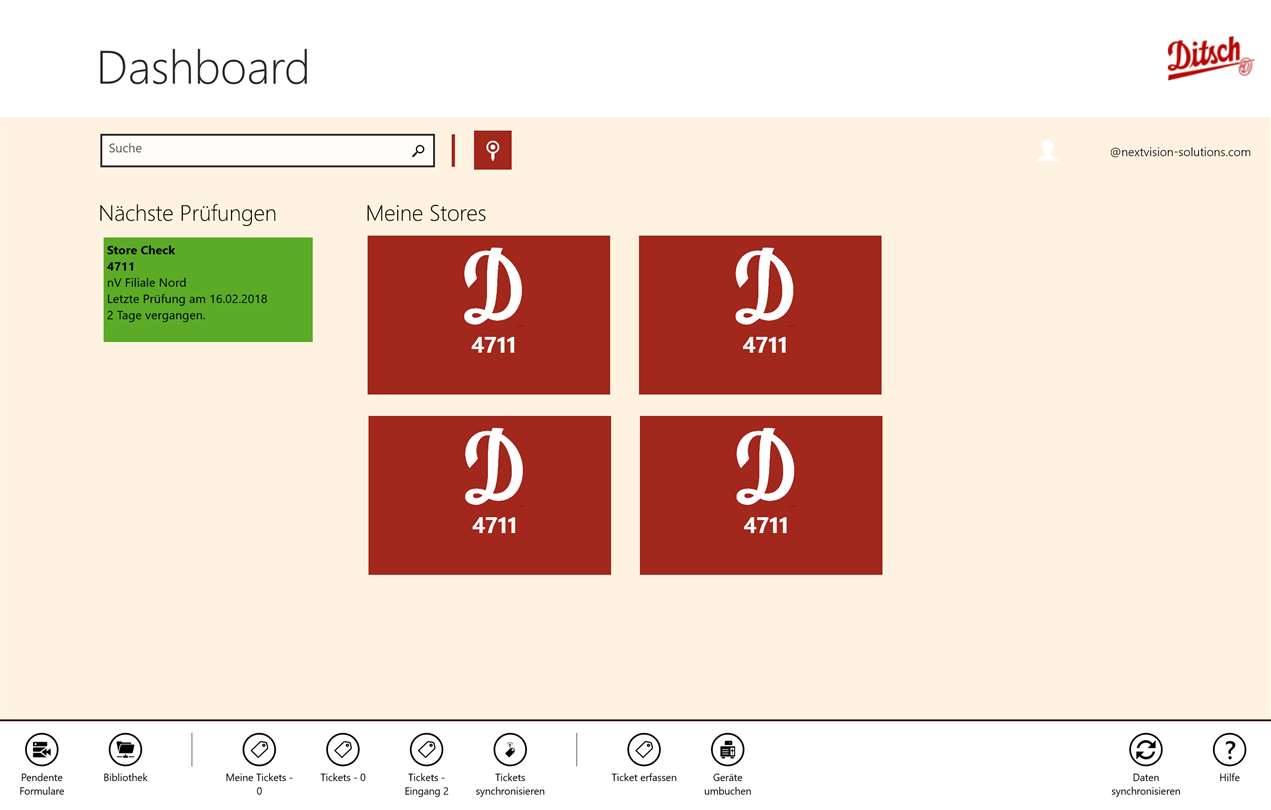Click 'nV Filiale Nord' text
This screenshot has height=810, width=1271.
pos(147,283)
